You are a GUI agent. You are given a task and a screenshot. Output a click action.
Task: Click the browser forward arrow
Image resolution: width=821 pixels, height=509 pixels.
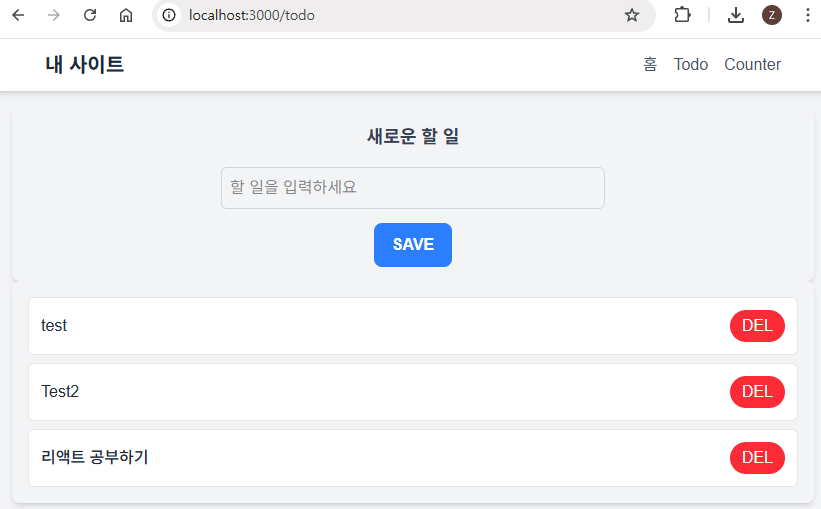(53, 15)
